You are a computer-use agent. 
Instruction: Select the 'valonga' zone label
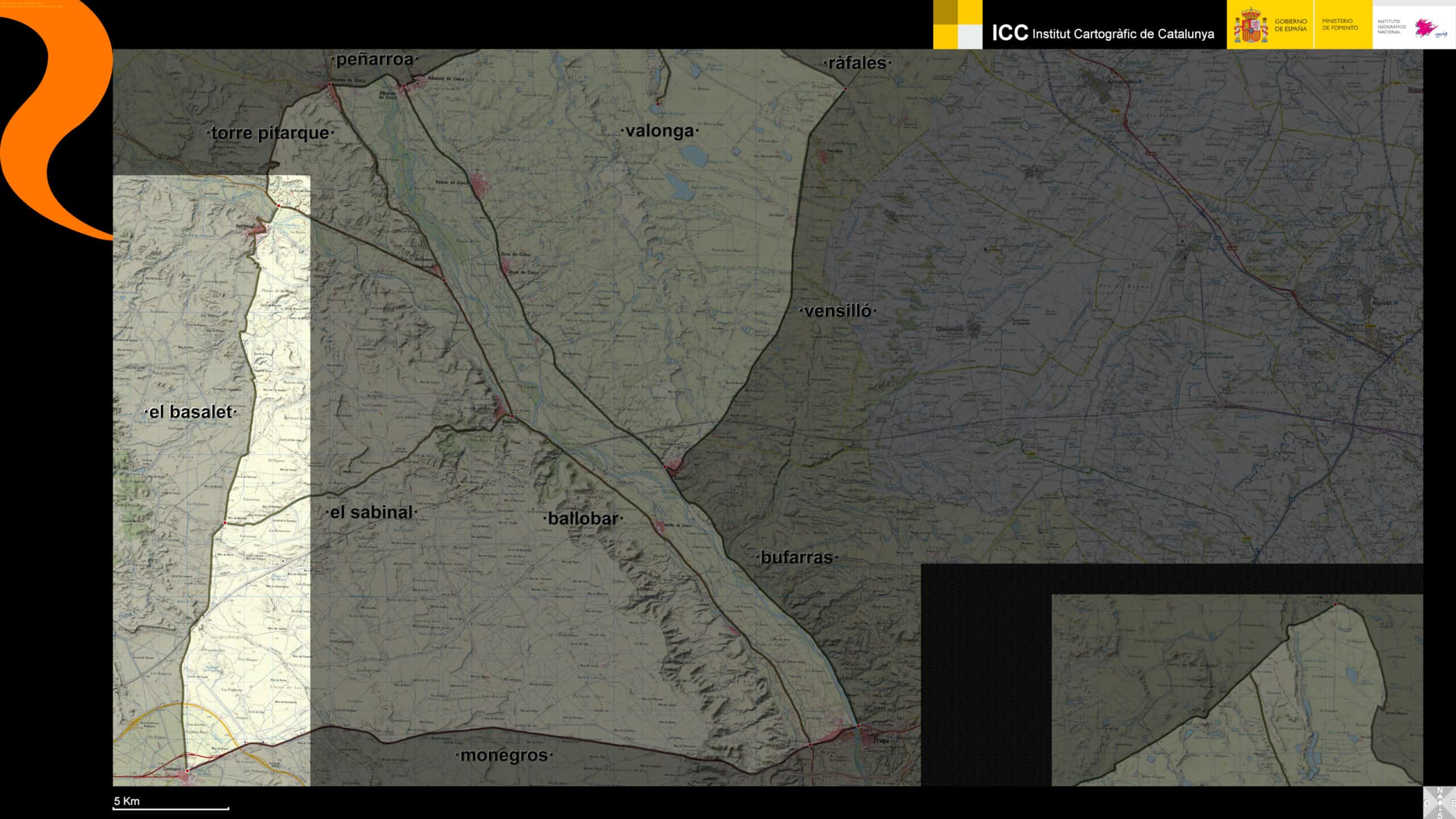tap(660, 131)
